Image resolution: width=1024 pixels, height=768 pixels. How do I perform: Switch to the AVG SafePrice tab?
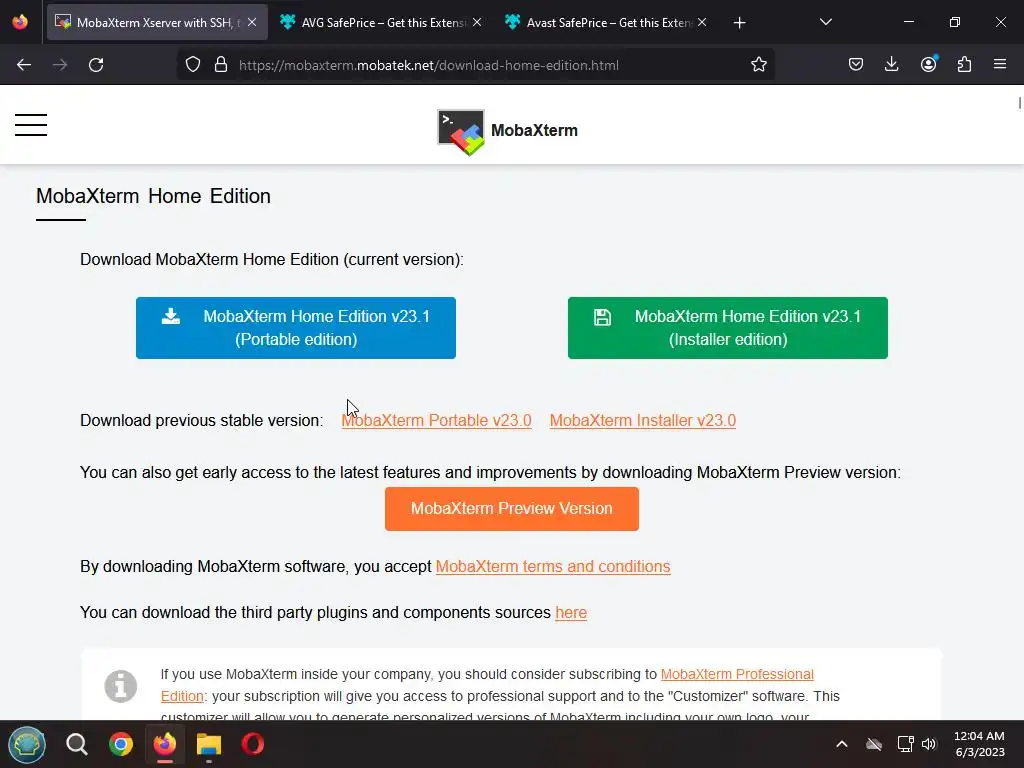(x=382, y=23)
